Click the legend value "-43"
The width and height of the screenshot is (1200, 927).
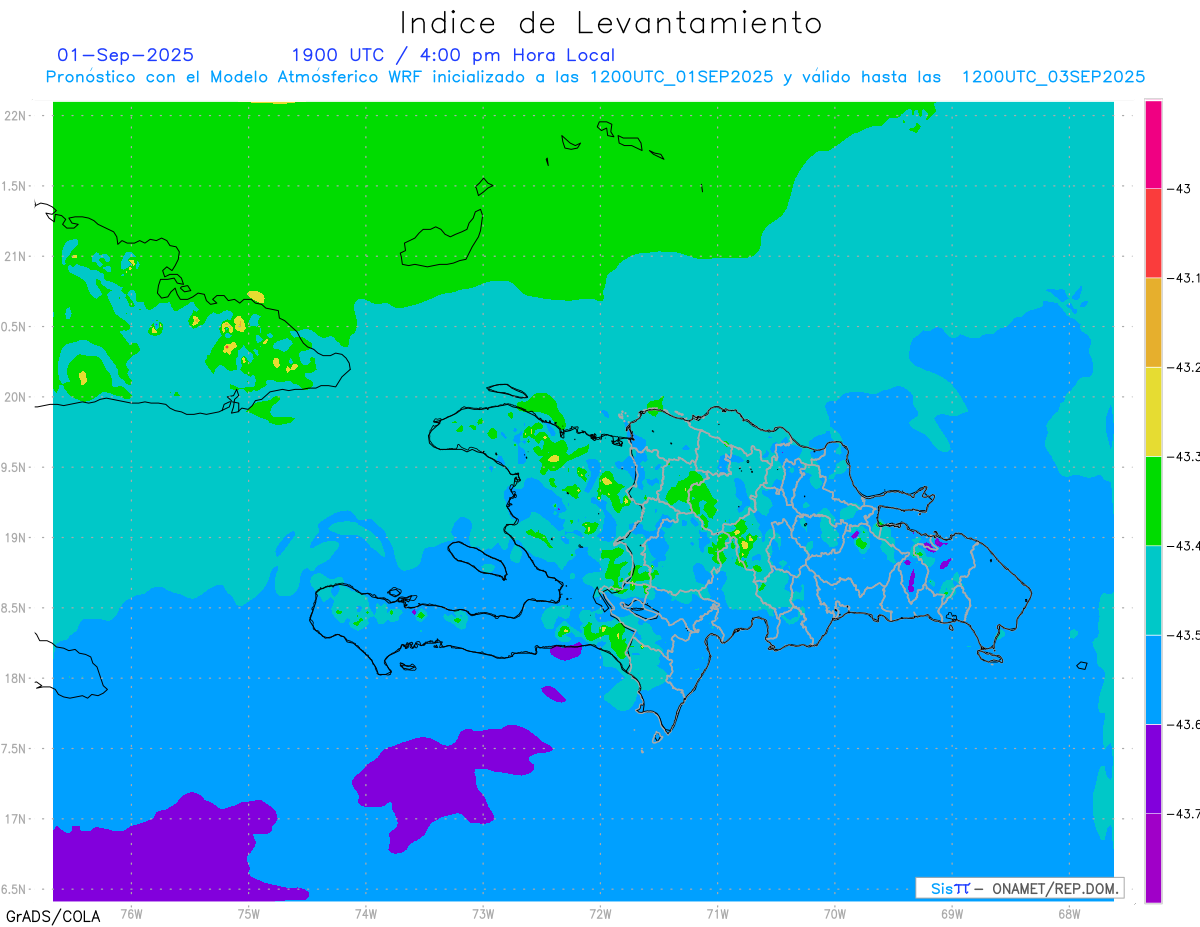pyautogui.click(x=1180, y=188)
